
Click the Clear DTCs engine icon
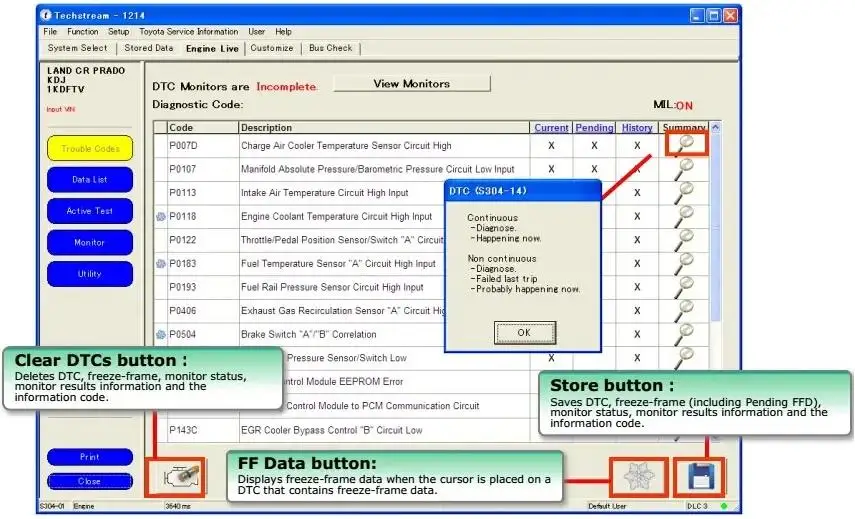182,478
